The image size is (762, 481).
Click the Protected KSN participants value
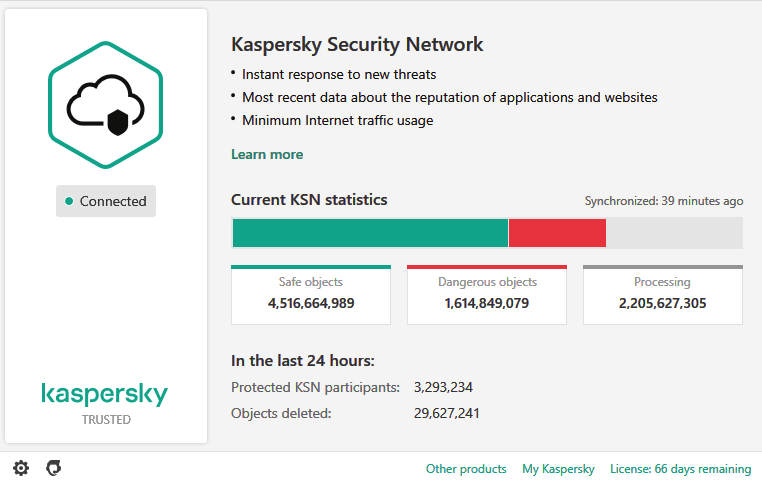(443, 387)
